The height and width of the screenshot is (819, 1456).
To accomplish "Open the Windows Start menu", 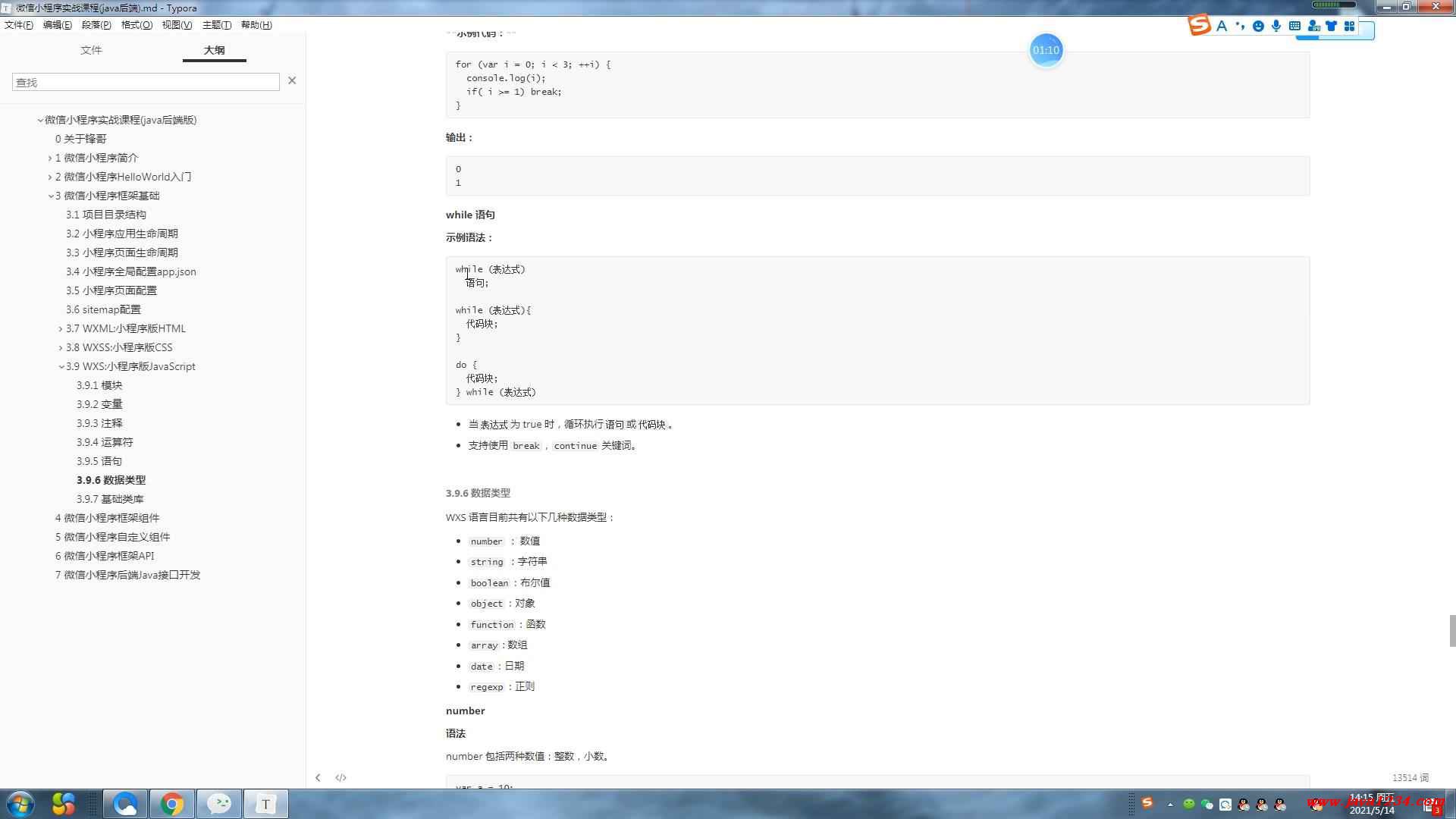I will 20,804.
